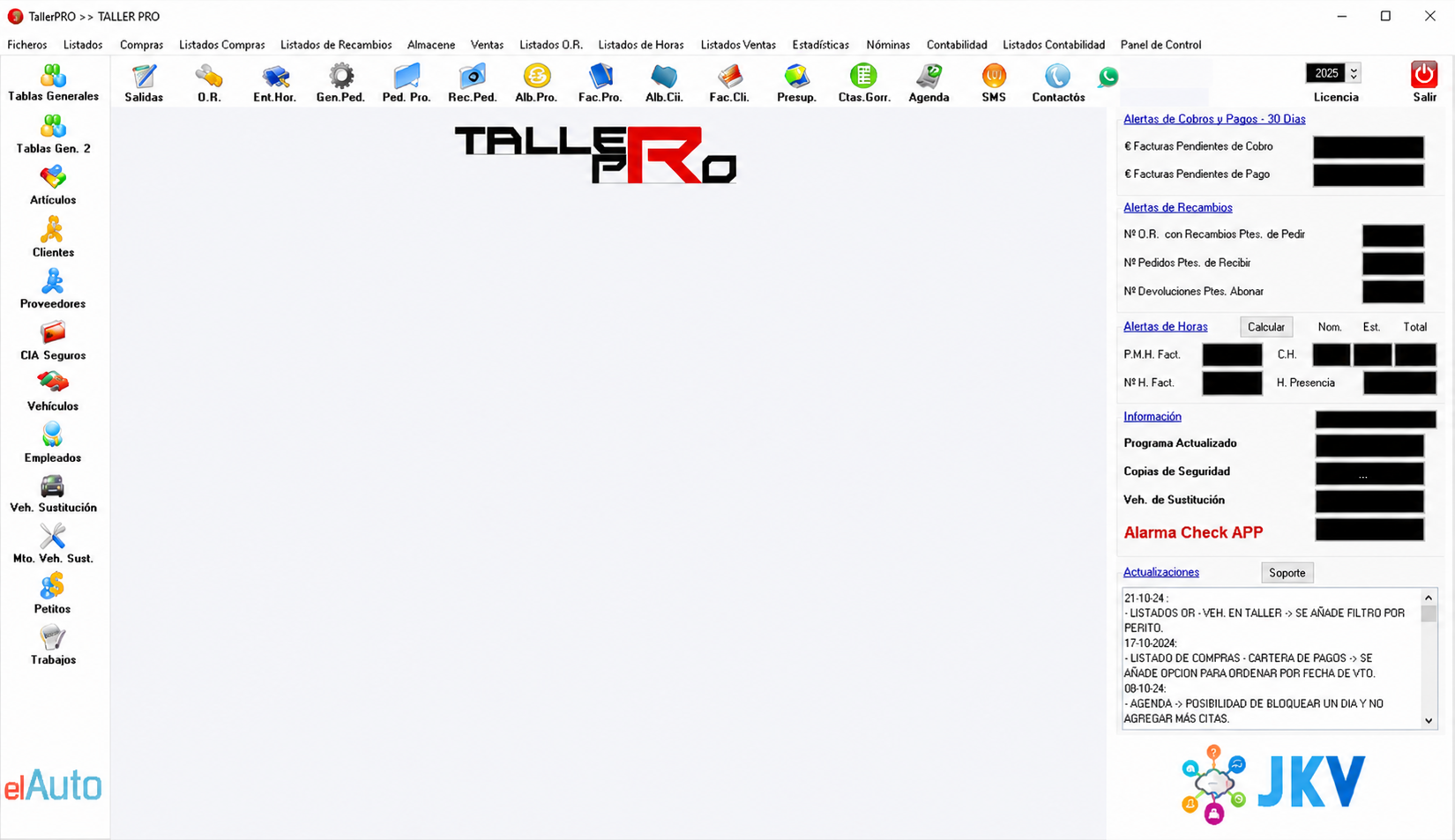This screenshot has height=840, width=1455.
Task: Click down arrow of updates scrollbar
Action: [x=1429, y=720]
